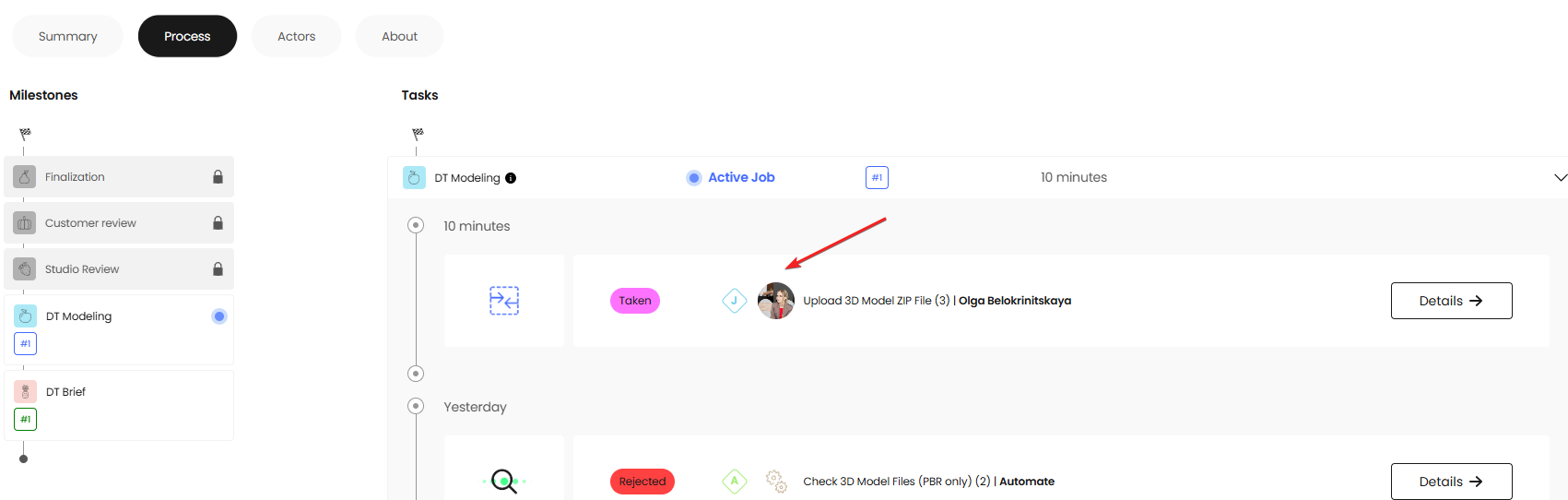Select the Finalization milestone
Screen dimensions: 1568x500
tap(119, 176)
